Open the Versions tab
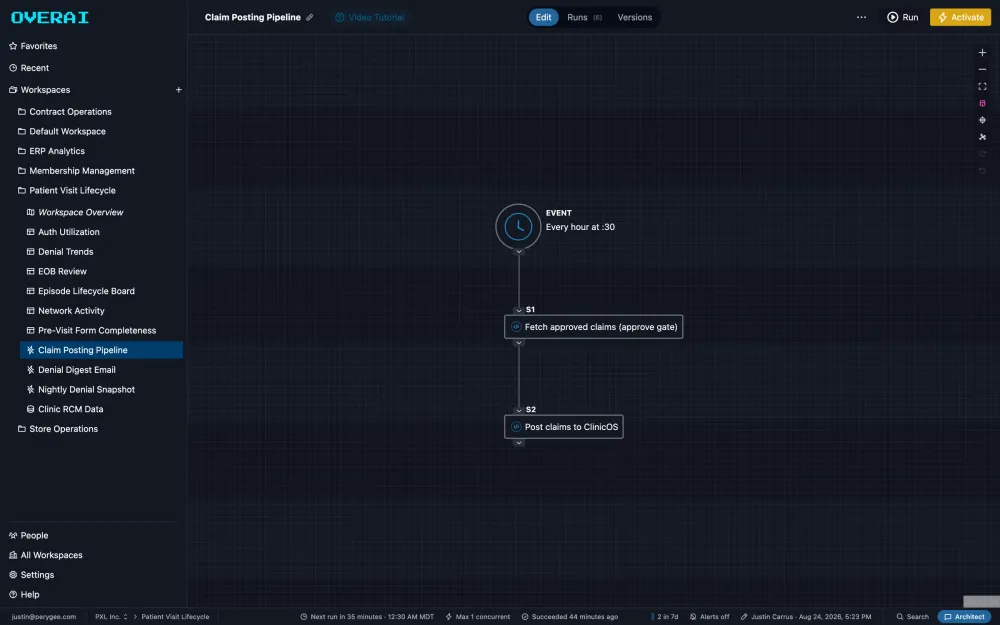The height and width of the screenshot is (625, 1000). click(635, 17)
